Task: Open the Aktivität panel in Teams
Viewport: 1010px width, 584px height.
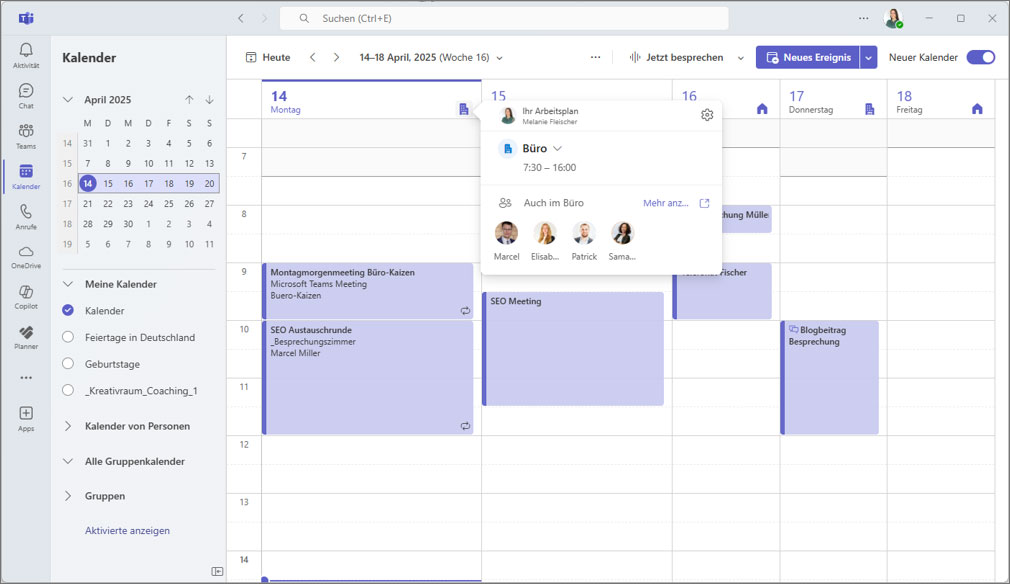Action: pyautogui.click(x=25, y=50)
